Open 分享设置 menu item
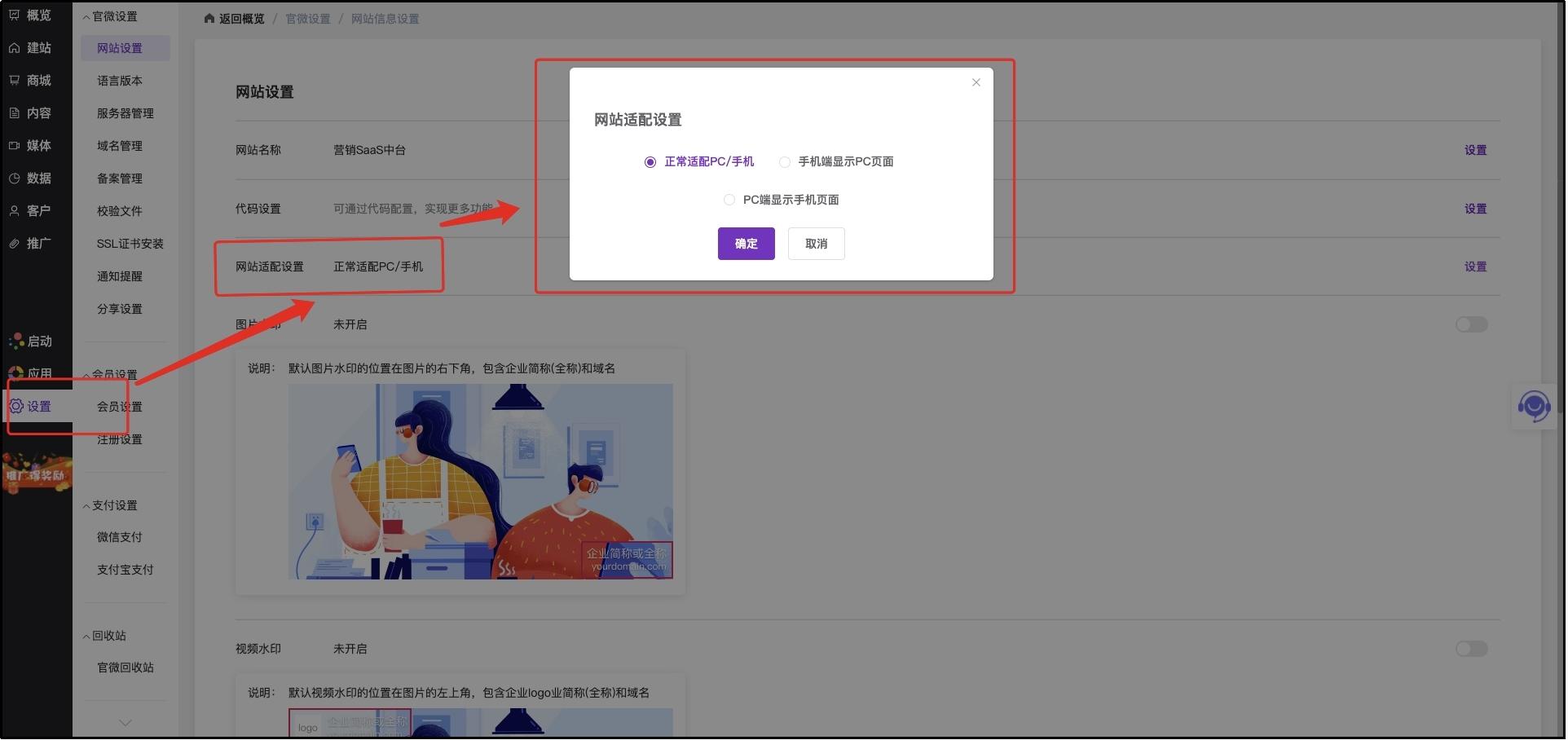 120,309
